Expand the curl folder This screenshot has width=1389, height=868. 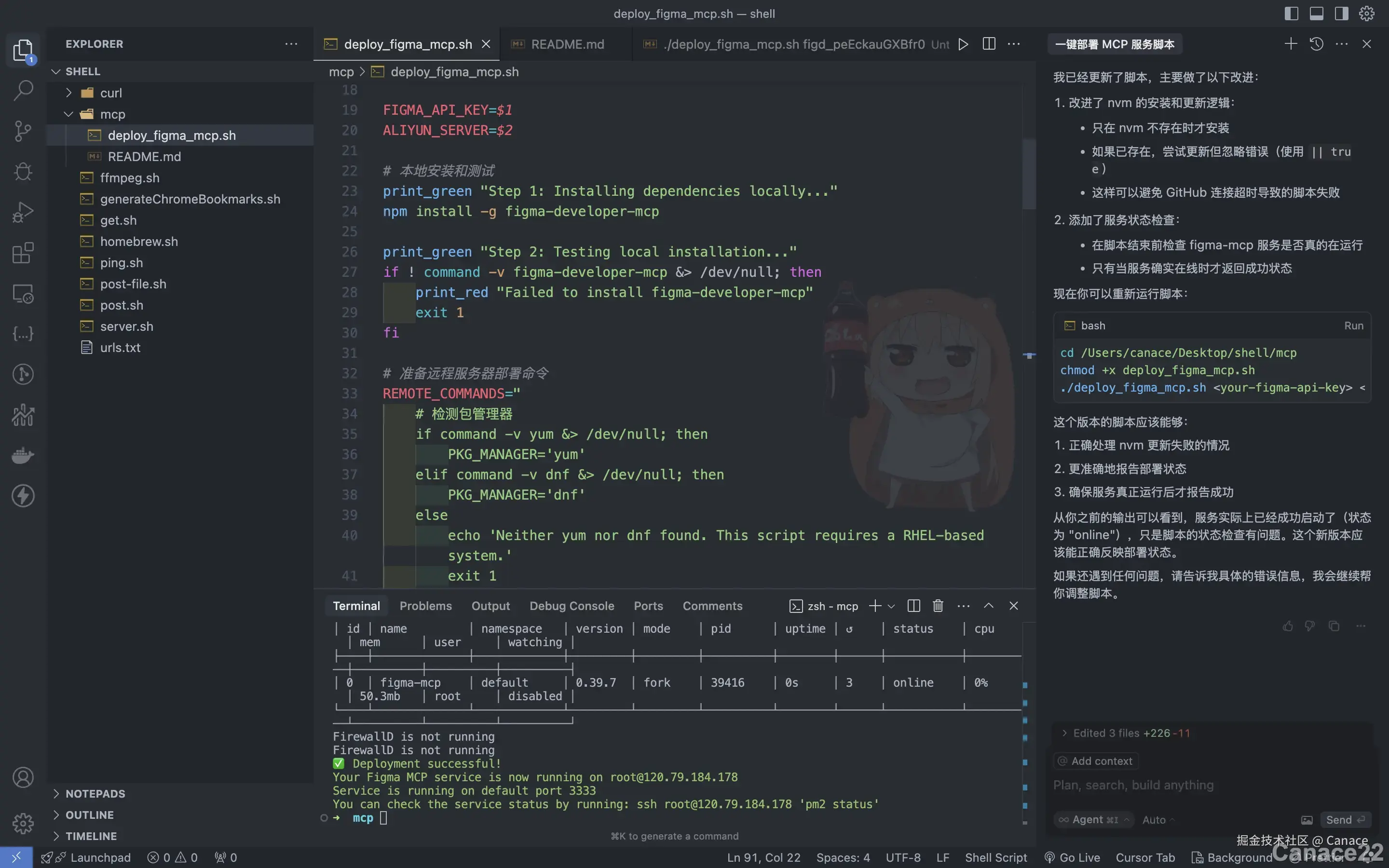[x=111, y=93]
